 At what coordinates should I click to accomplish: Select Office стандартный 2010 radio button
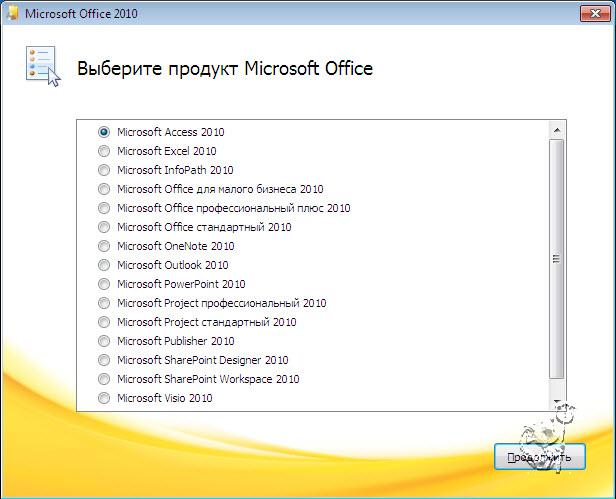(x=104, y=227)
